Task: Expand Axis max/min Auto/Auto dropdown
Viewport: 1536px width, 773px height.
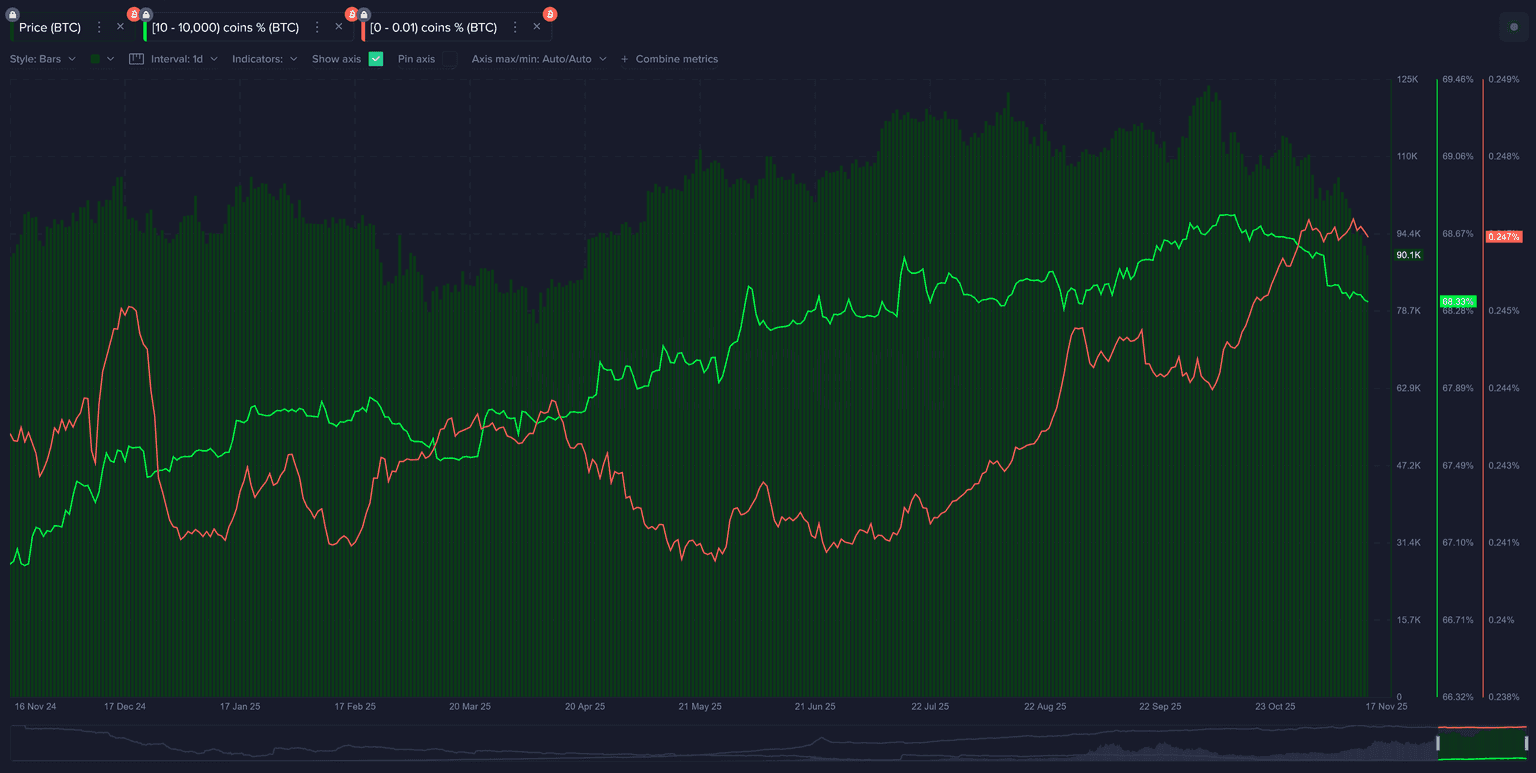Action: click(x=539, y=59)
